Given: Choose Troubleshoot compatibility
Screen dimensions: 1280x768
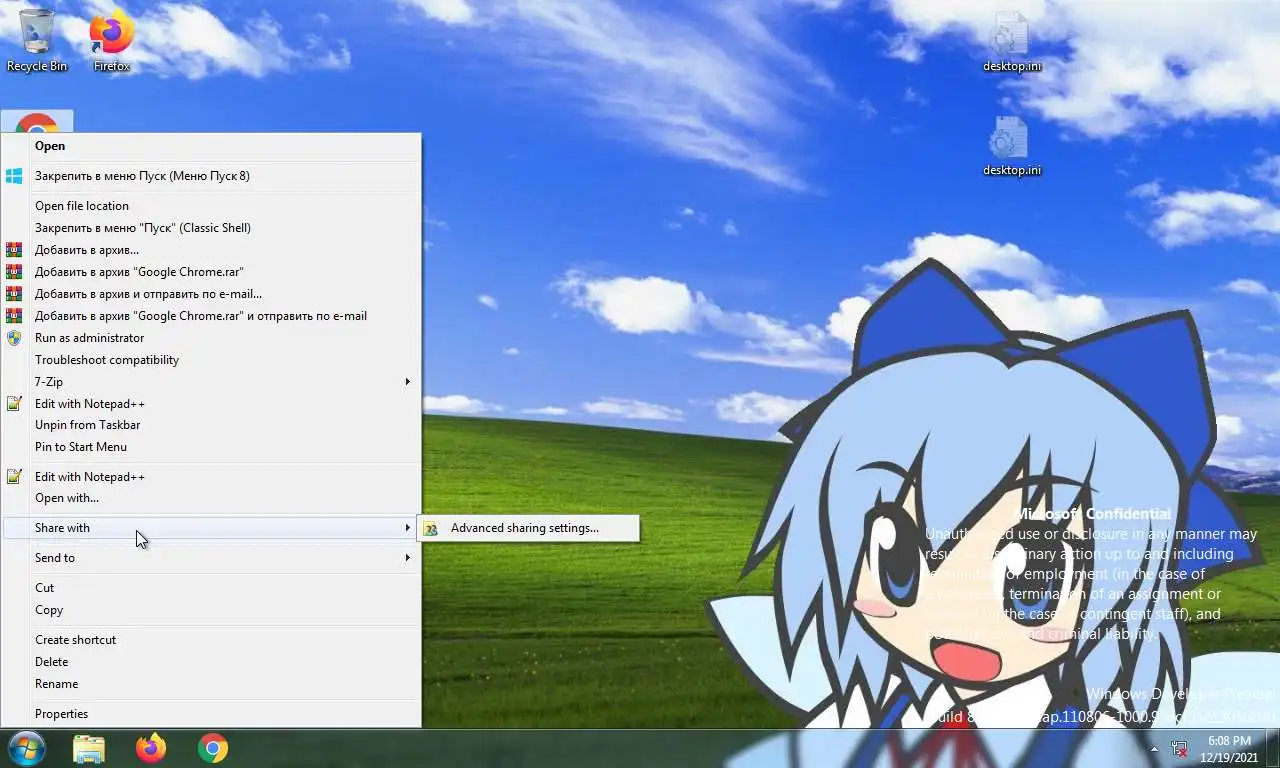Looking at the screenshot, I should 212,360.
